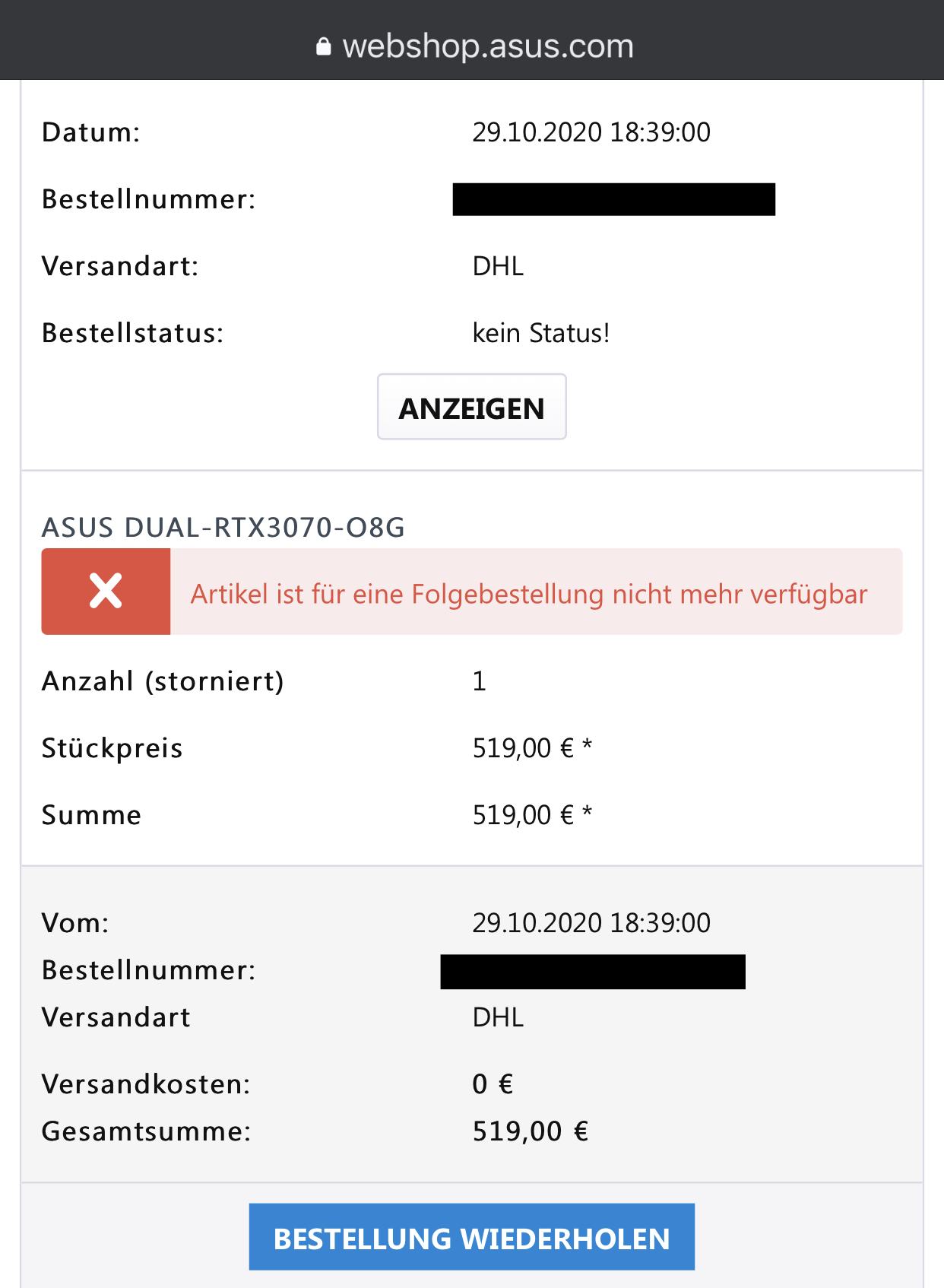This screenshot has width=944, height=1288.
Task: Click the Versandkosten value 0 €
Action: 493,1084
